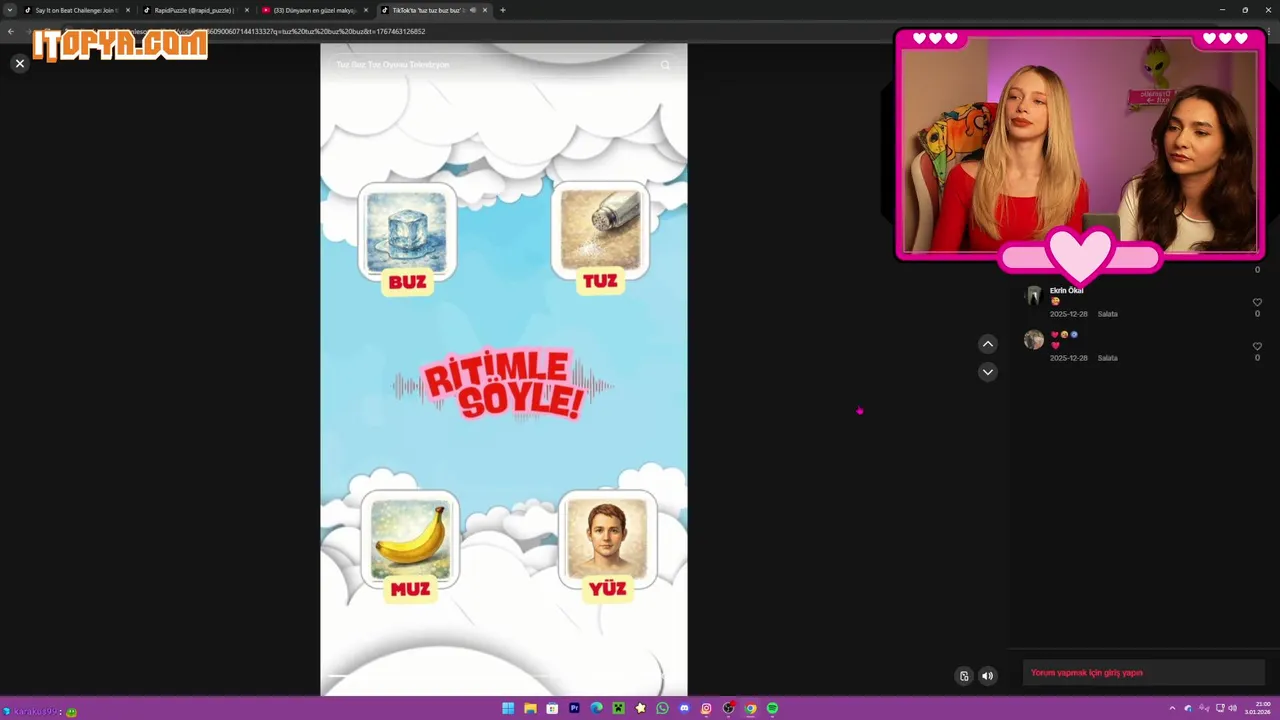Image resolution: width=1280 pixels, height=720 pixels.
Task: Close the YouTube tab
Action: pyautogui.click(x=366, y=10)
